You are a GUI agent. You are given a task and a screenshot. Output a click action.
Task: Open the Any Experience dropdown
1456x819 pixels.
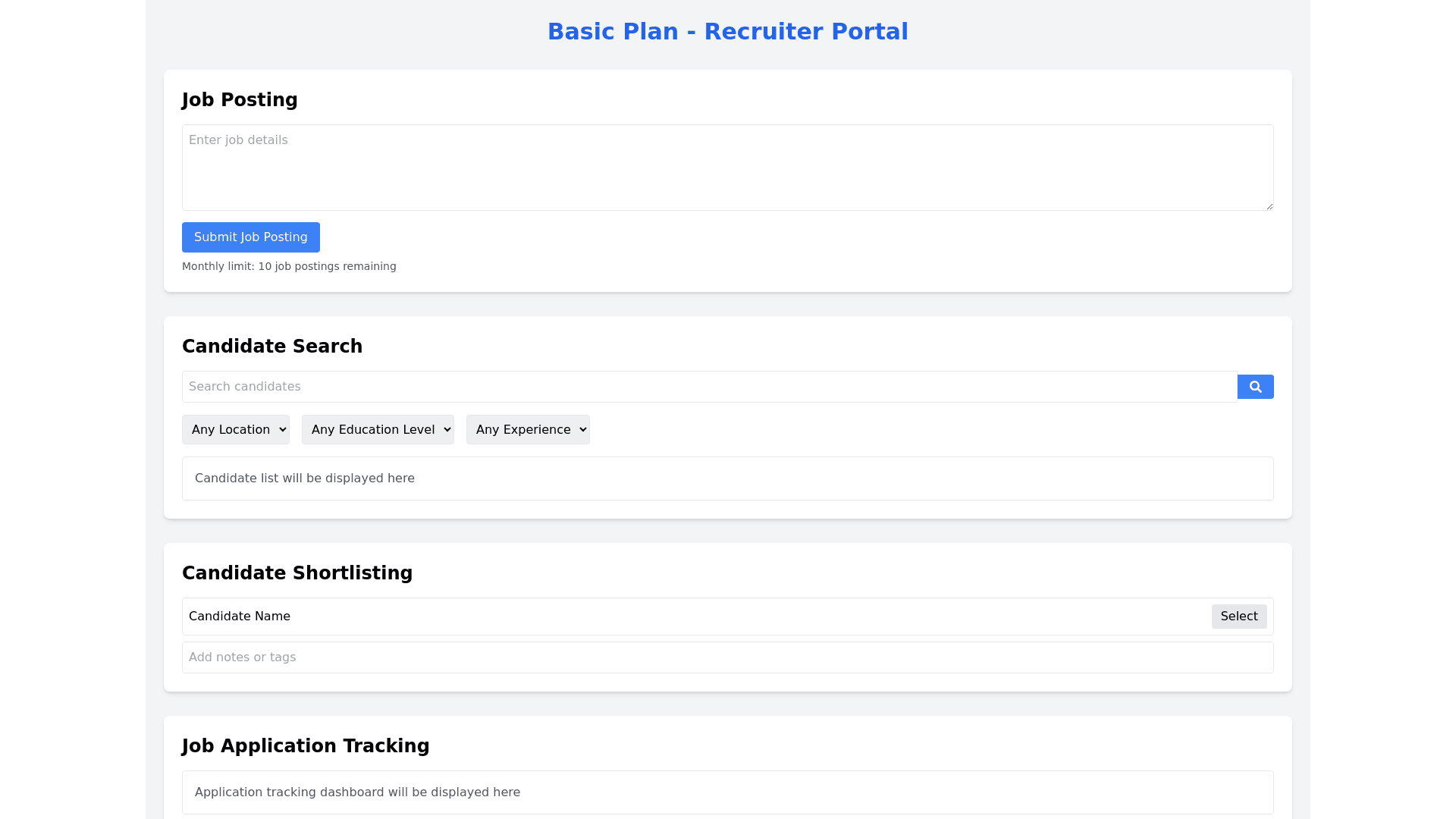click(x=527, y=430)
